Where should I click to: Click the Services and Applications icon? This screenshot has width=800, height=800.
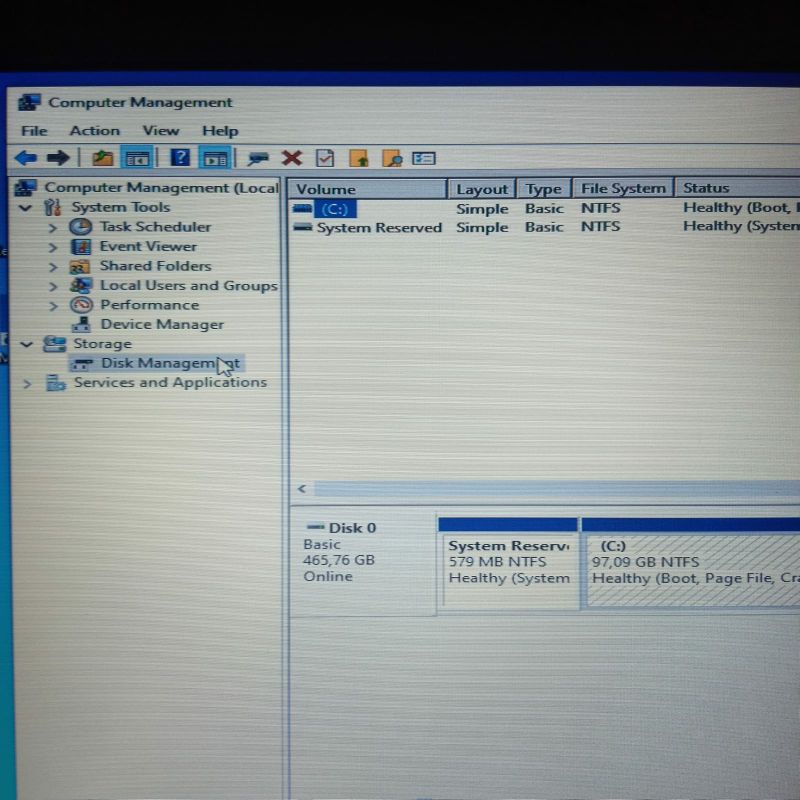56,382
